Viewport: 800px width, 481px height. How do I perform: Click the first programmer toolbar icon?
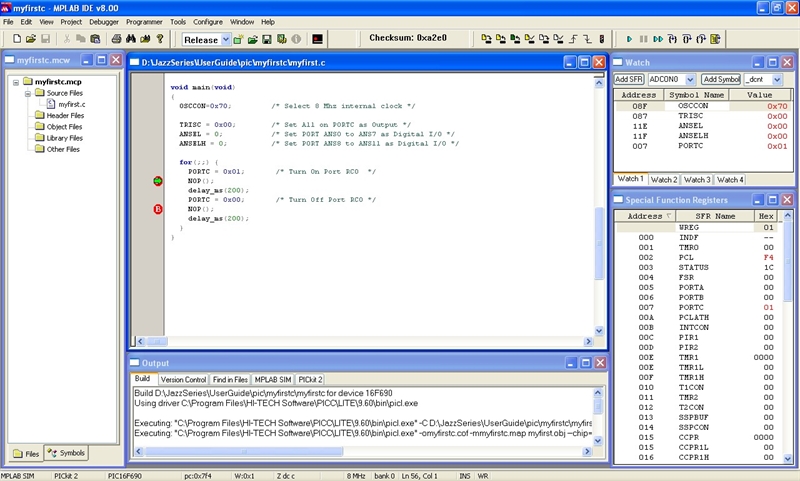(486, 39)
